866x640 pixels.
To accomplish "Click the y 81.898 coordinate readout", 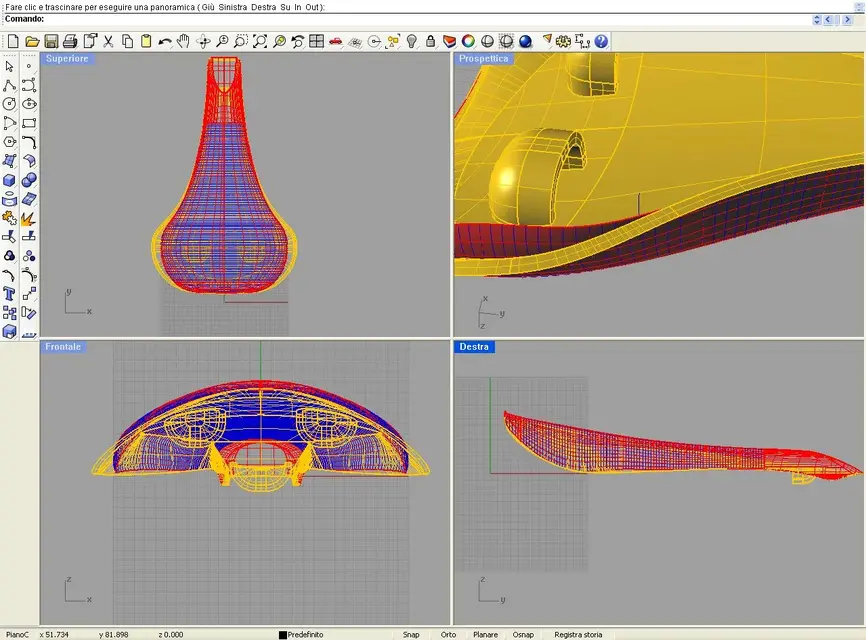I will pos(114,634).
